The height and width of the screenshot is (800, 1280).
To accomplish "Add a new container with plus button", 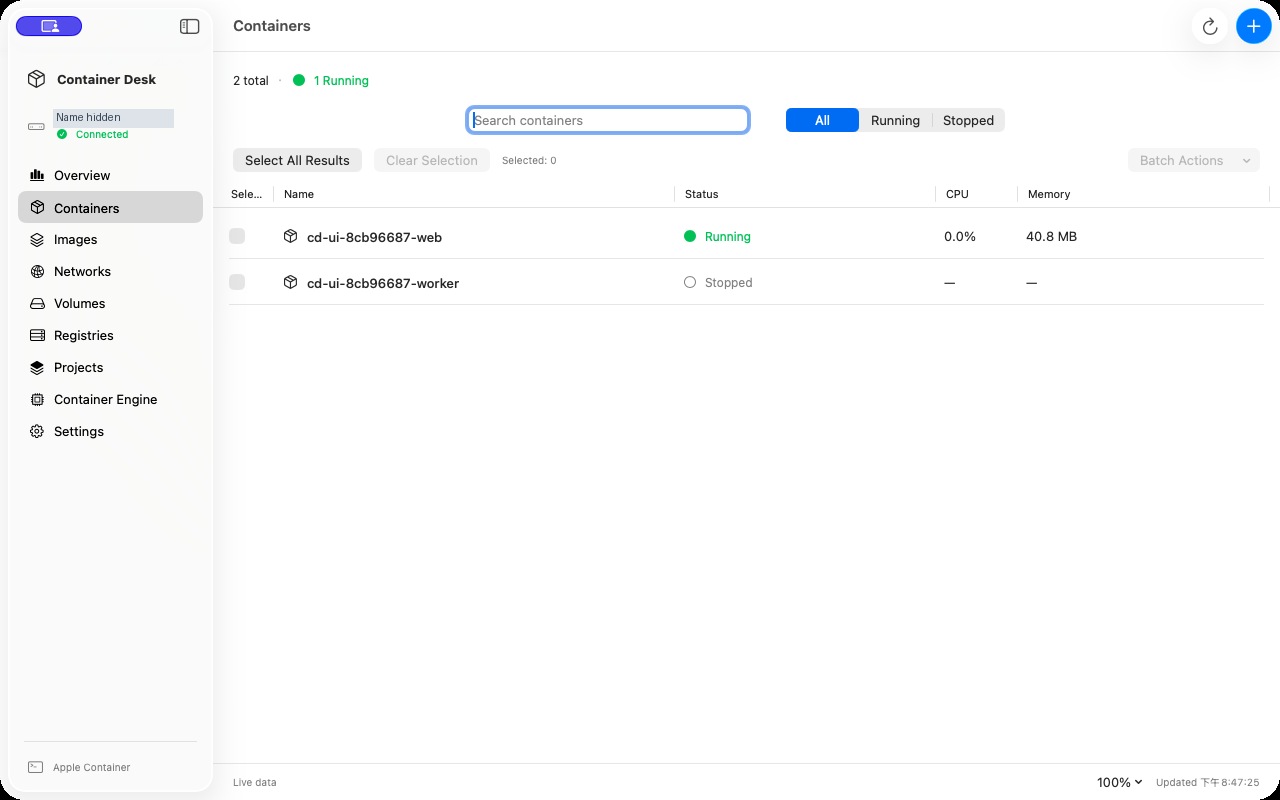I will pos(1254,27).
